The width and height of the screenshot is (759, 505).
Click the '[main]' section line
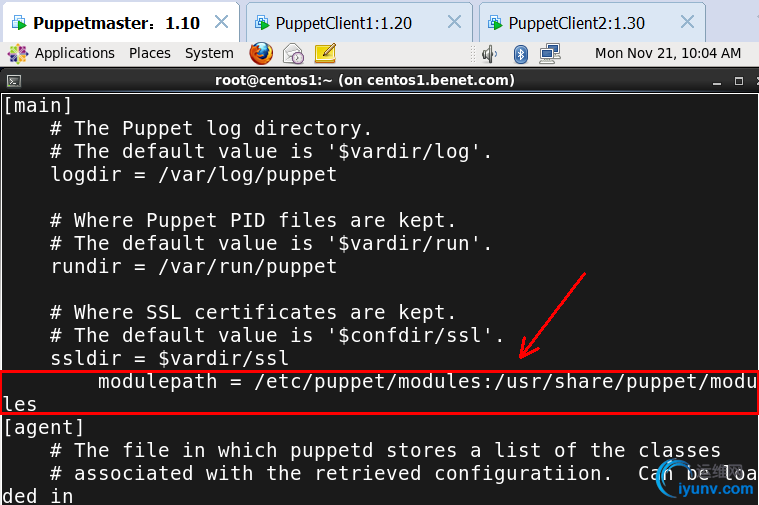pyautogui.click(x=38, y=105)
